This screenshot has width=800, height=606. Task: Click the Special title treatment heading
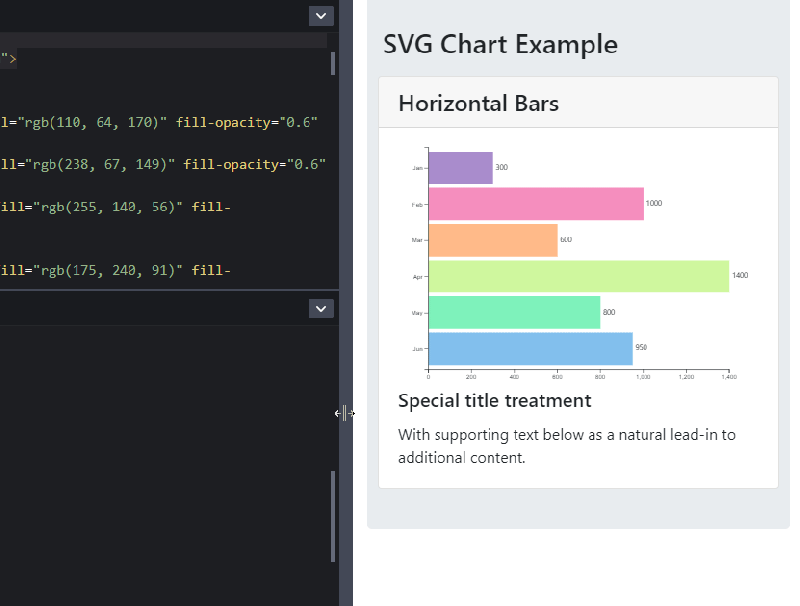tap(494, 400)
